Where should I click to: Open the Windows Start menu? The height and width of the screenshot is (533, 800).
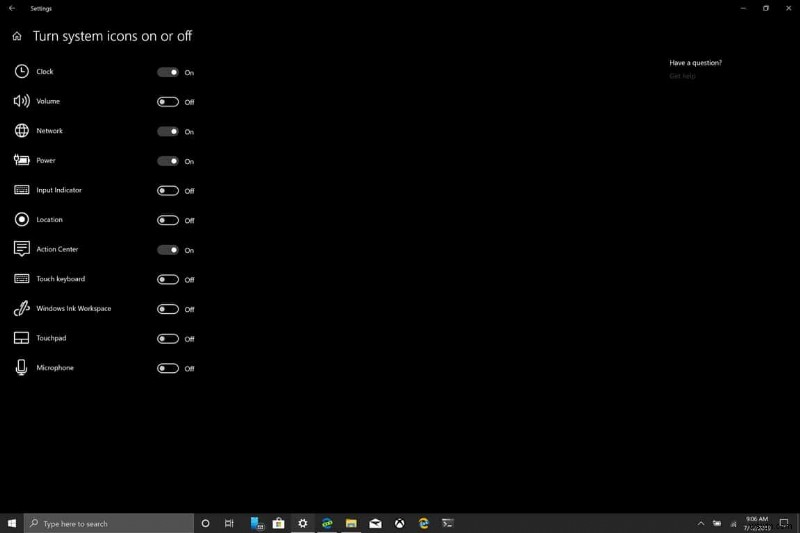tap(12, 523)
